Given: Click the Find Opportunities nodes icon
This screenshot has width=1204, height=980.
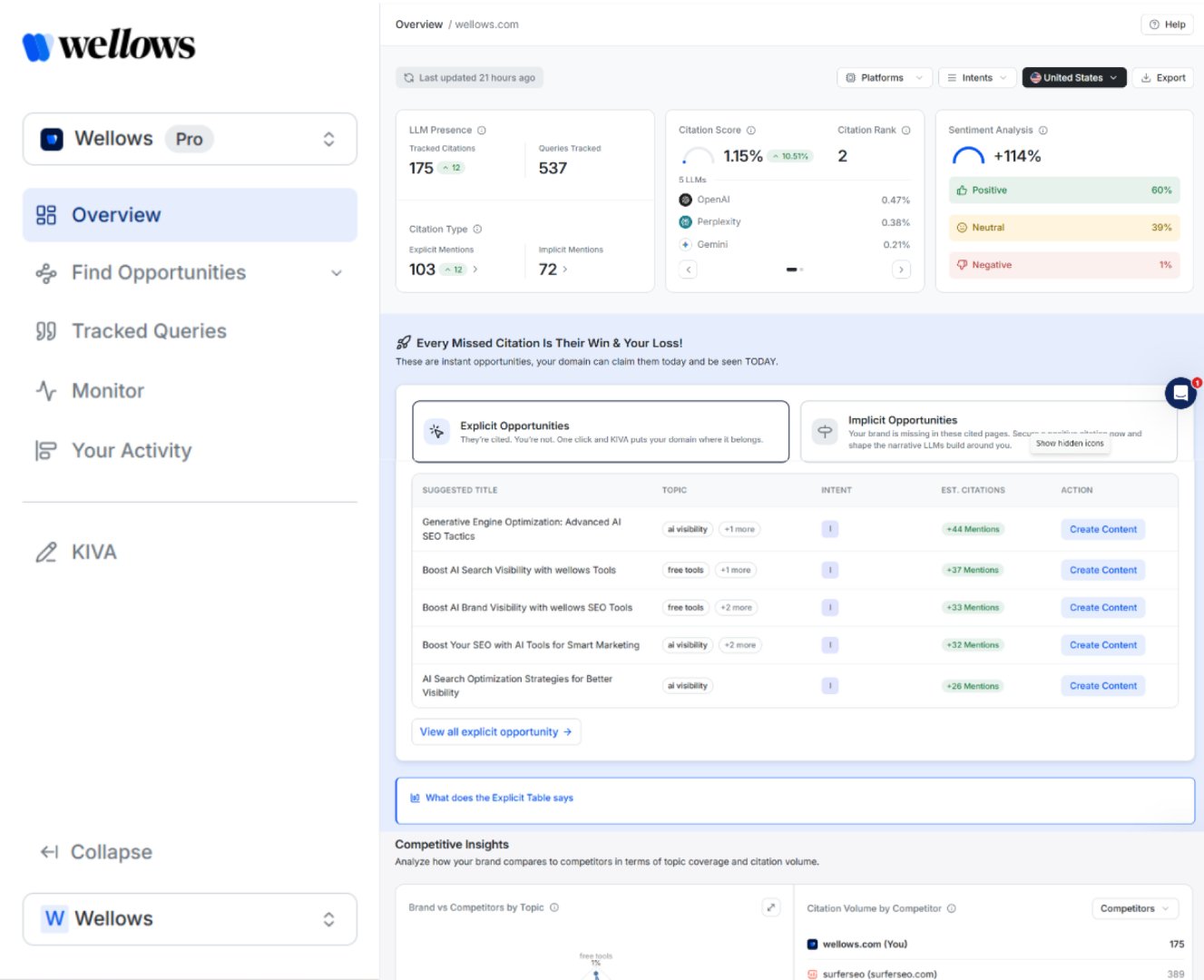Looking at the screenshot, I should coord(45,272).
